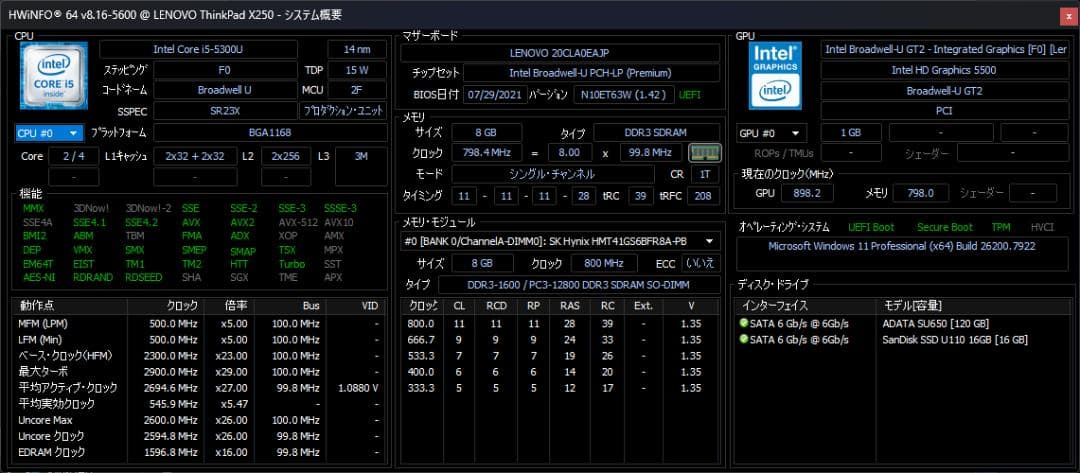
Task: Click the UEFI Boot indicator
Action: pos(871,227)
